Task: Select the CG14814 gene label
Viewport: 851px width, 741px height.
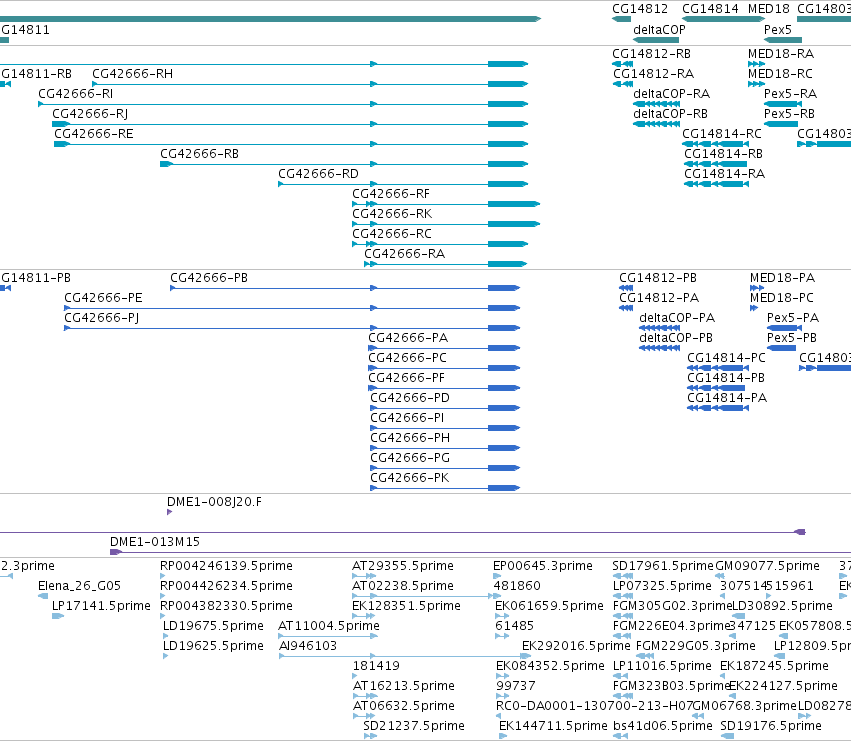Action: tap(710, 9)
